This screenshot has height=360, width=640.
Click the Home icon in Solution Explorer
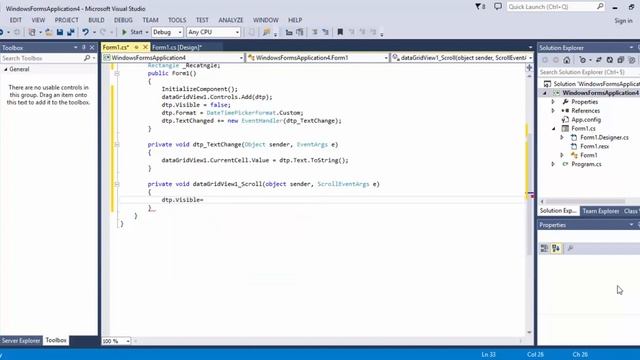(567, 60)
